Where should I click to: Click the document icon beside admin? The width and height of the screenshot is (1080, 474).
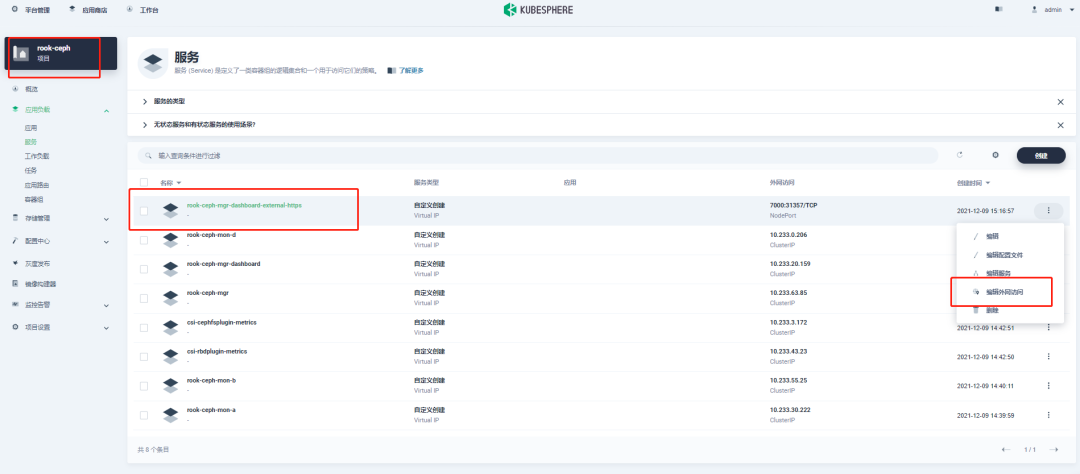pyautogui.click(x=999, y=10)
